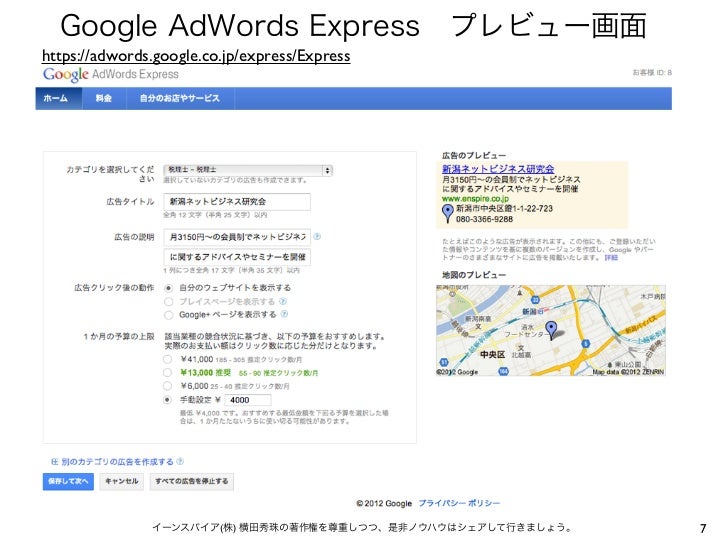Switch to the 料金 tab
This screenshot has width=728, height=546.
click(x=104, y=98)
